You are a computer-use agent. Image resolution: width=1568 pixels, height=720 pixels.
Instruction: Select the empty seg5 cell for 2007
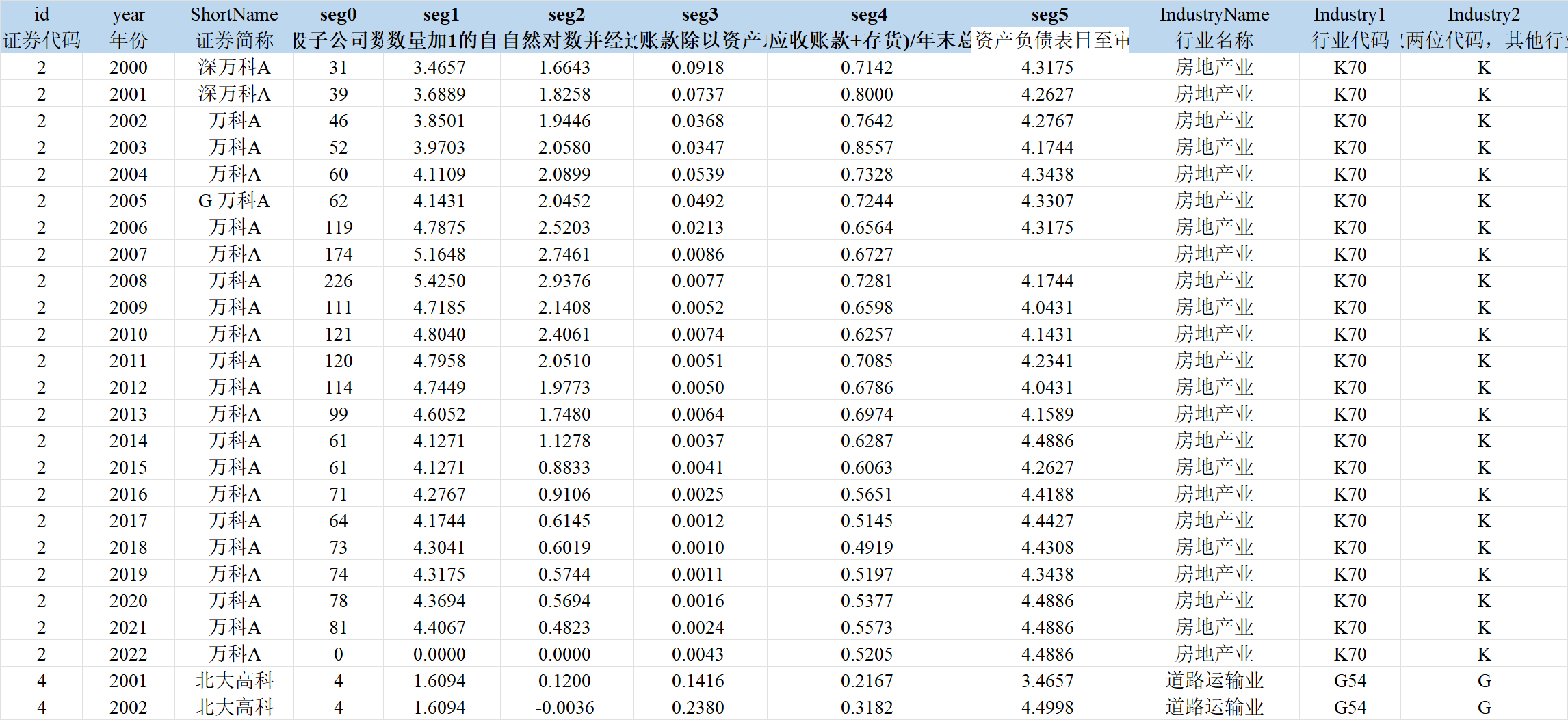pyautogui.click(x=1049, y=254)
